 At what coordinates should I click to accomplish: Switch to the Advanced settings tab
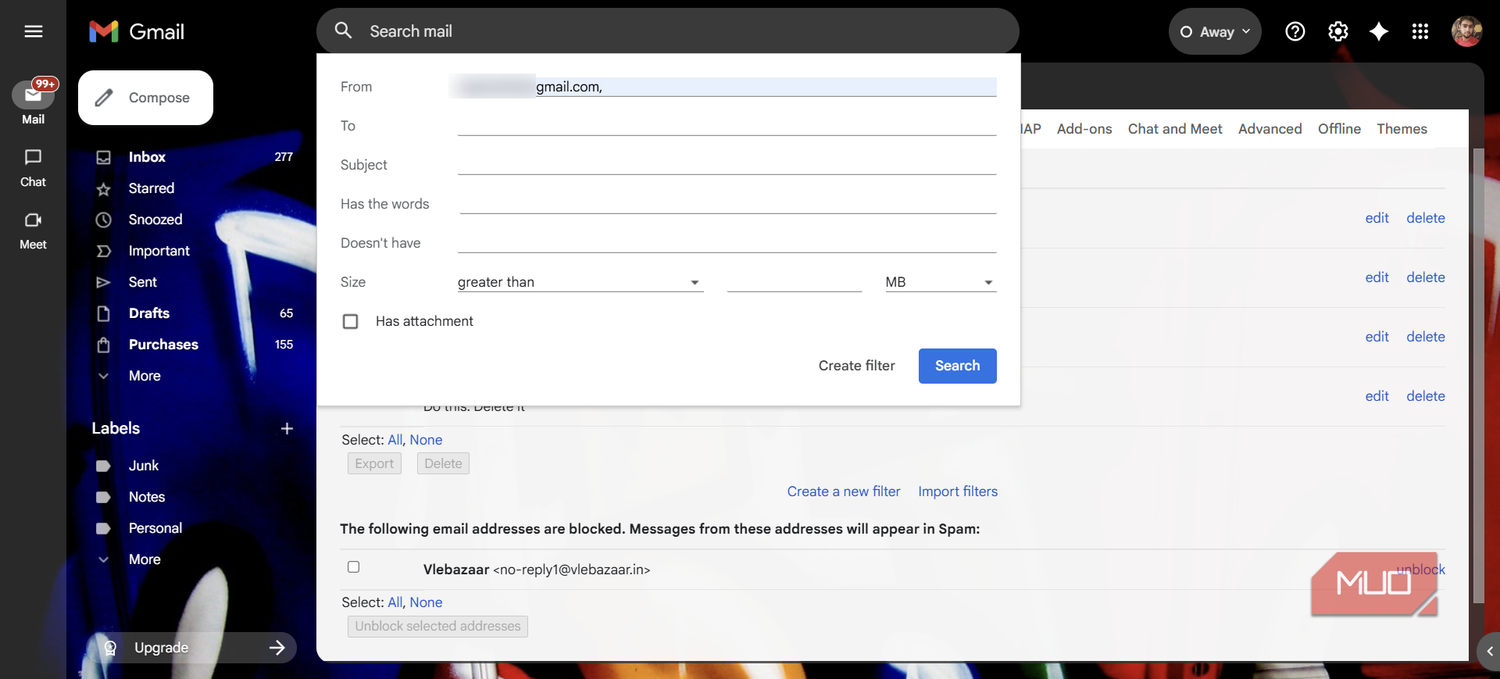coord(1270,129)
